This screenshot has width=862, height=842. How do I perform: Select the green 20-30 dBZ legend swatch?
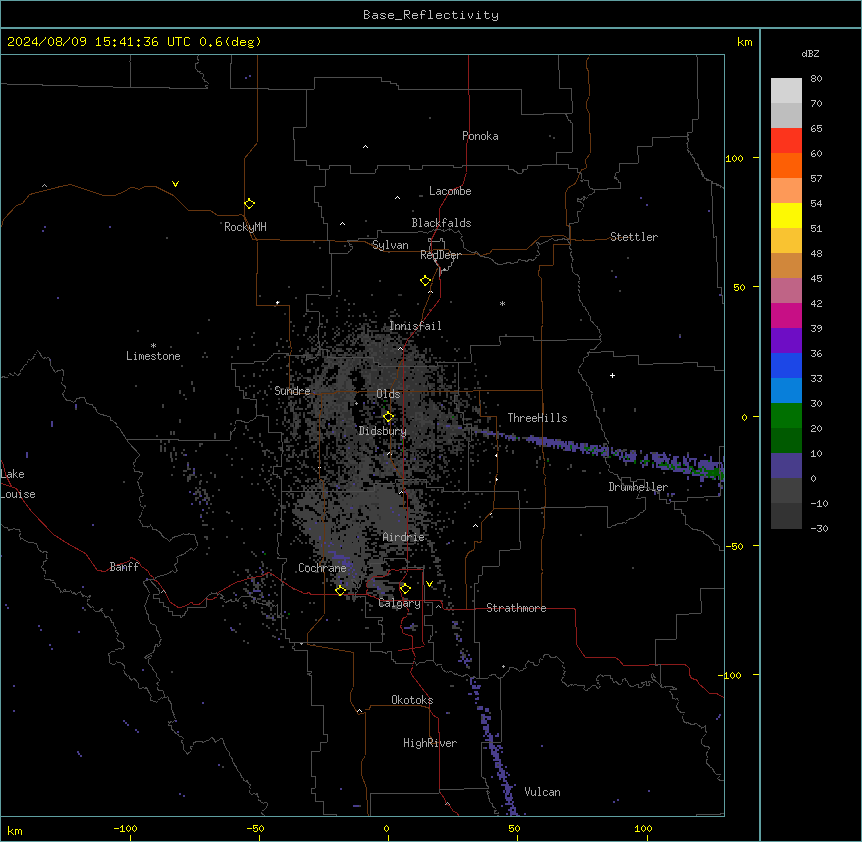(786, 416)
